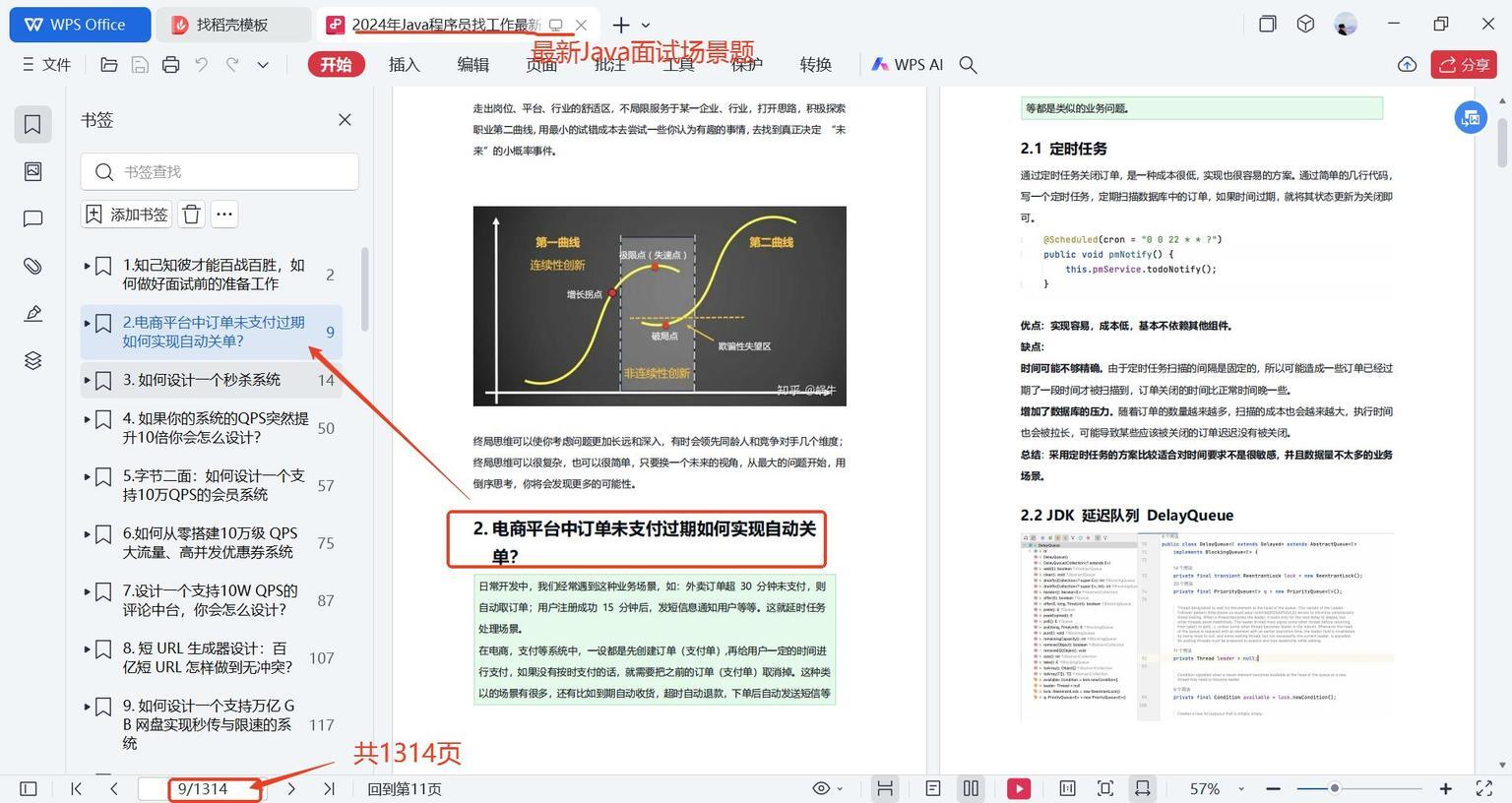This screenshot has width=1512, height=803.
Task: Expand bookmark 1 知己知彼才能百战百胜
Action: click(x=87, y=266)
